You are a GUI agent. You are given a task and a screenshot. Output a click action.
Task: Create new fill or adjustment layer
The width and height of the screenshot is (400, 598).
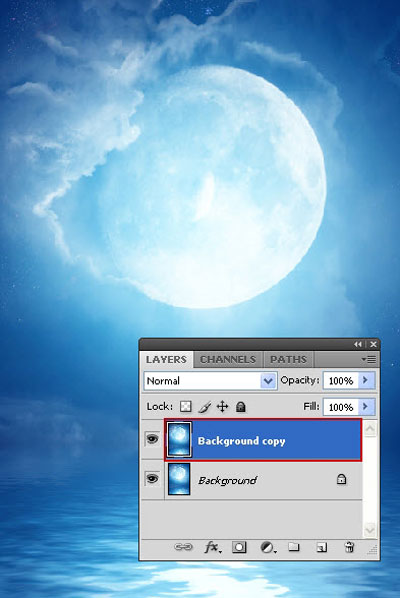268,548
